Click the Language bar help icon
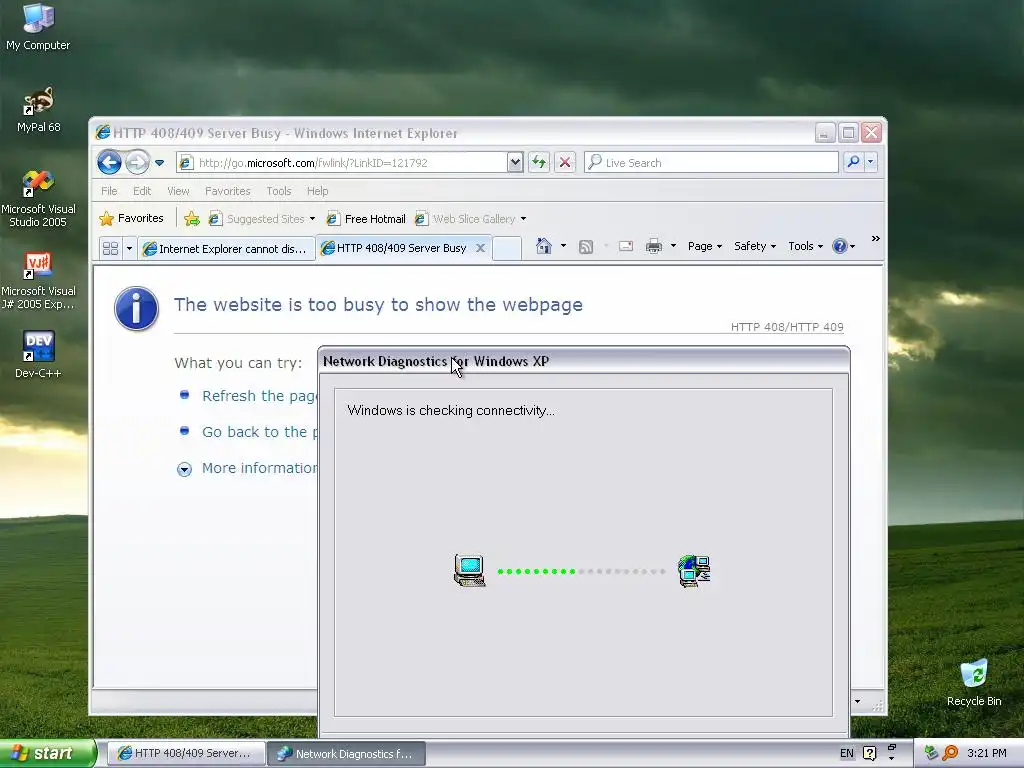The width and height of the screenshot is (1024, 768). pos(869,753)
